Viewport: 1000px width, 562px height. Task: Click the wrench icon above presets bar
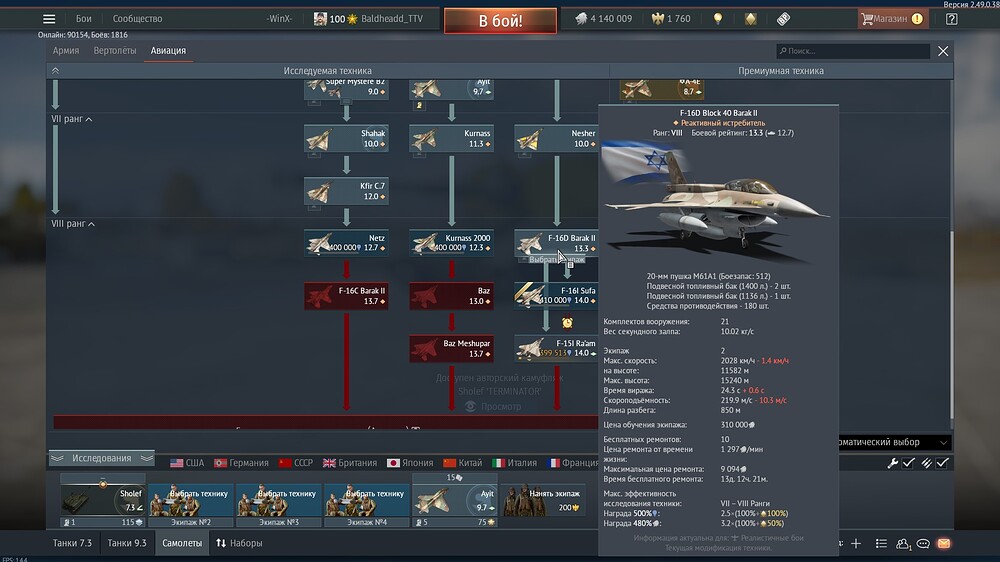pos(893,463)
